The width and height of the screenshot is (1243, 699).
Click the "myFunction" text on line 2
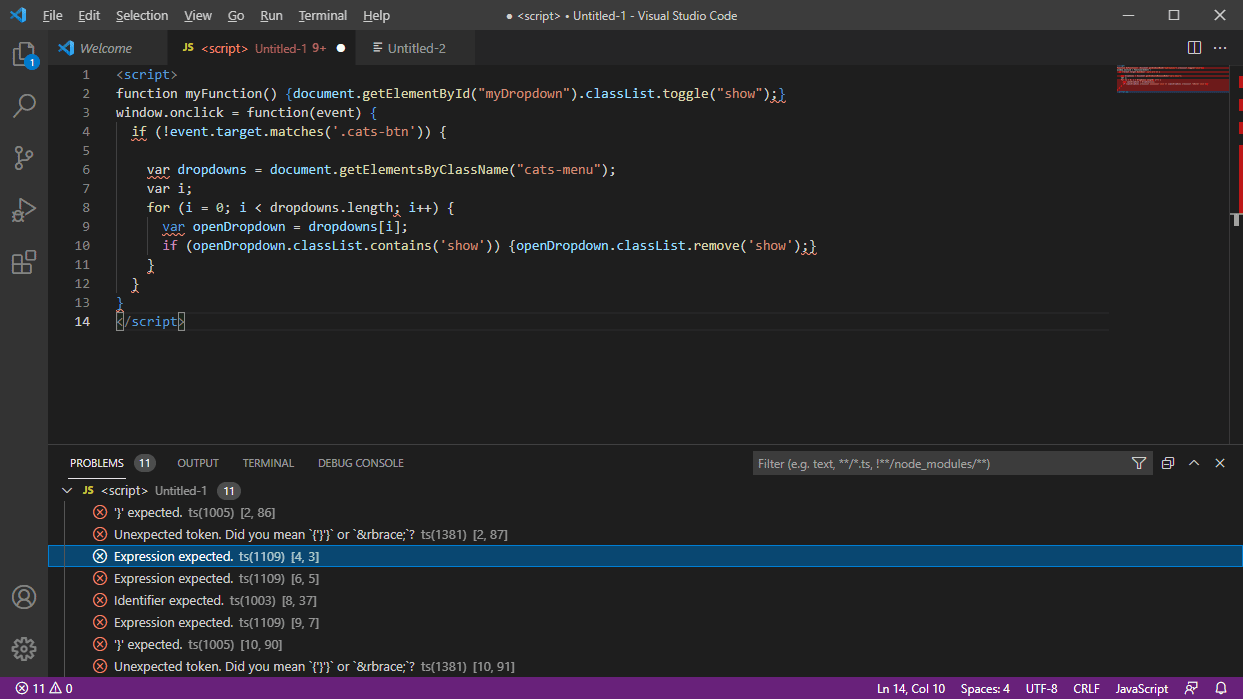[x=223, y=94]
